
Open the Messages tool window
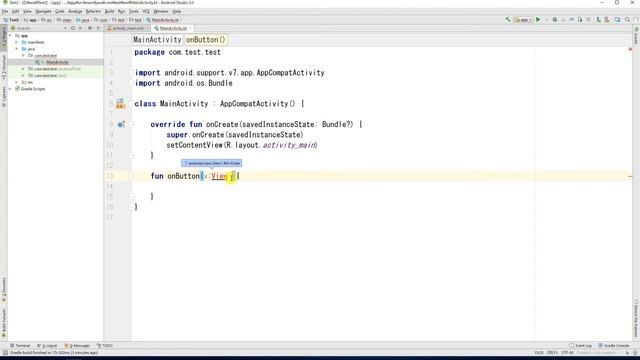tap(77, 346)
